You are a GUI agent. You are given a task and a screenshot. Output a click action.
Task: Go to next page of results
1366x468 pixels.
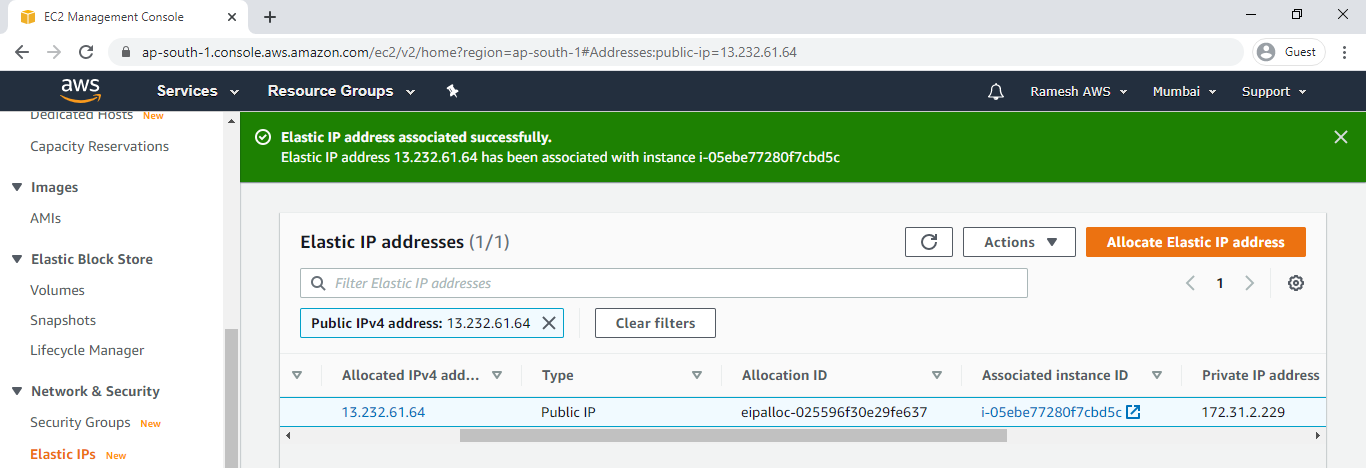point(1249,283)
